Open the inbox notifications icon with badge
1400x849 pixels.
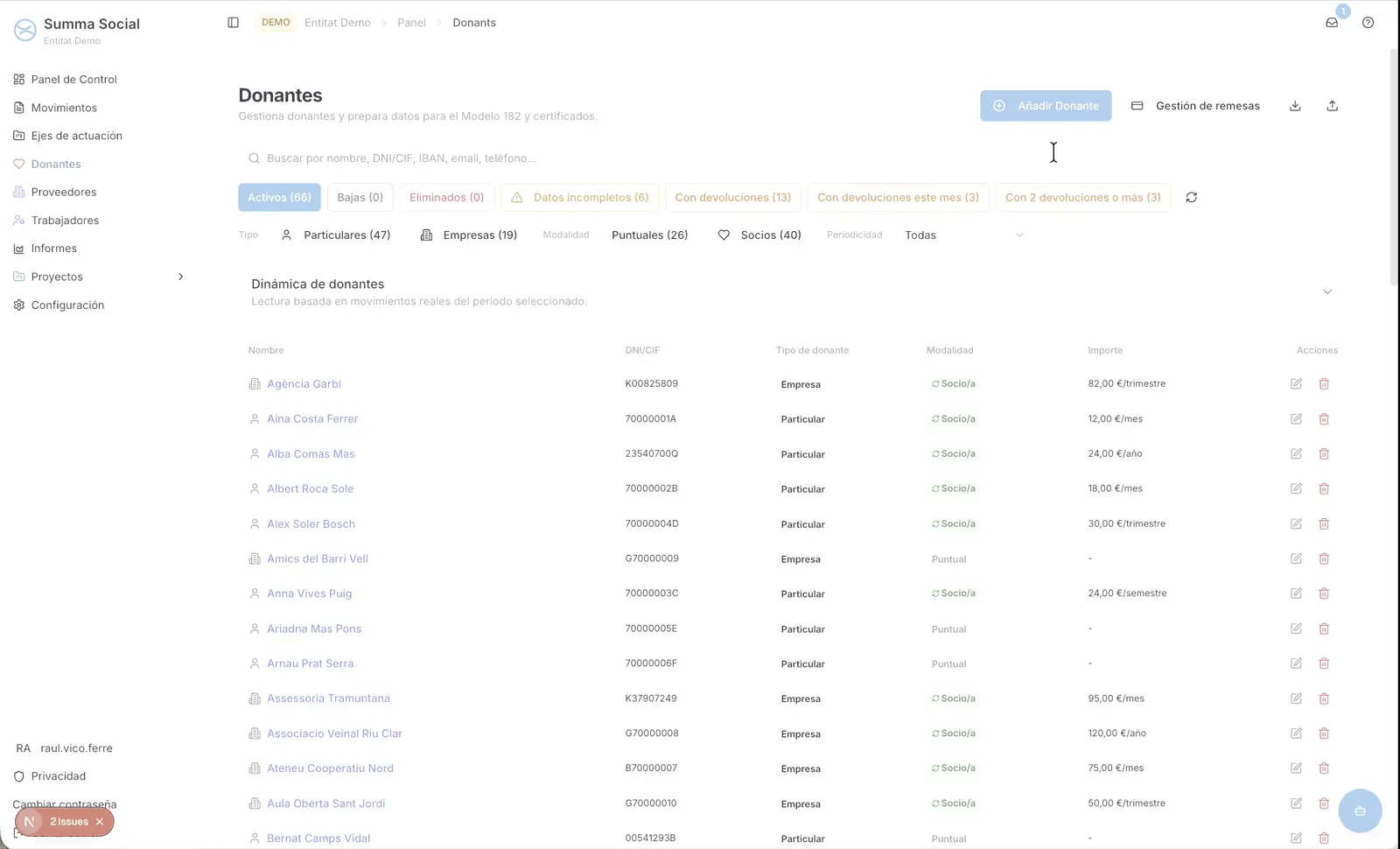click(x=1332, y=23)
